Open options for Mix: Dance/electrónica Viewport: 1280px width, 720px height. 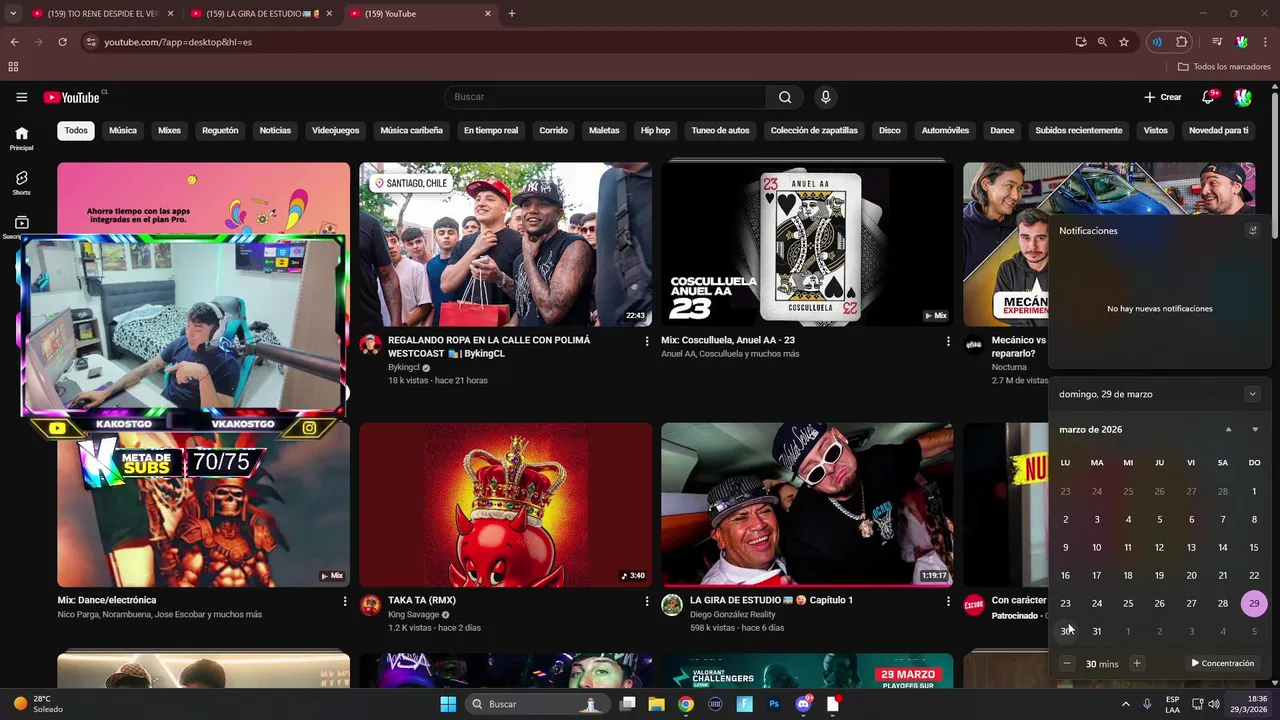(345, 601)
